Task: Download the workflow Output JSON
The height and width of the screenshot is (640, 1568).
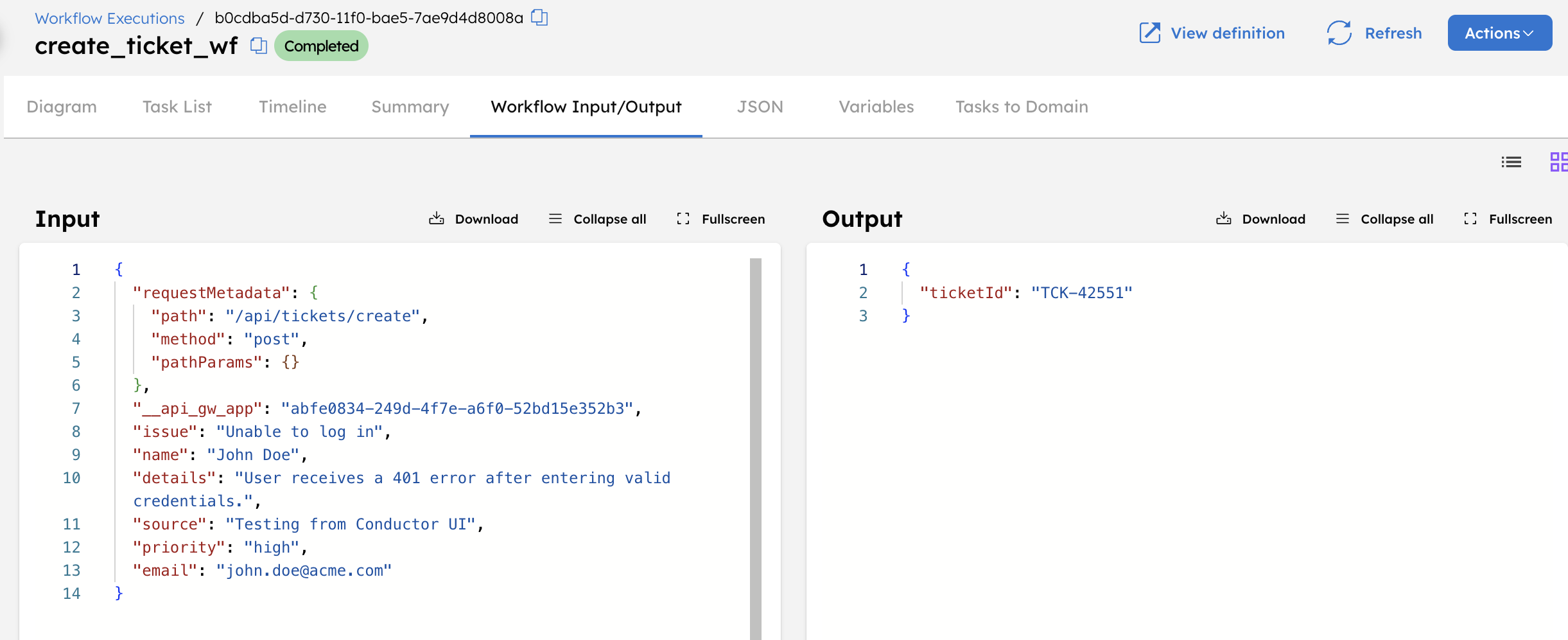Action: (x=1260, y=218)
